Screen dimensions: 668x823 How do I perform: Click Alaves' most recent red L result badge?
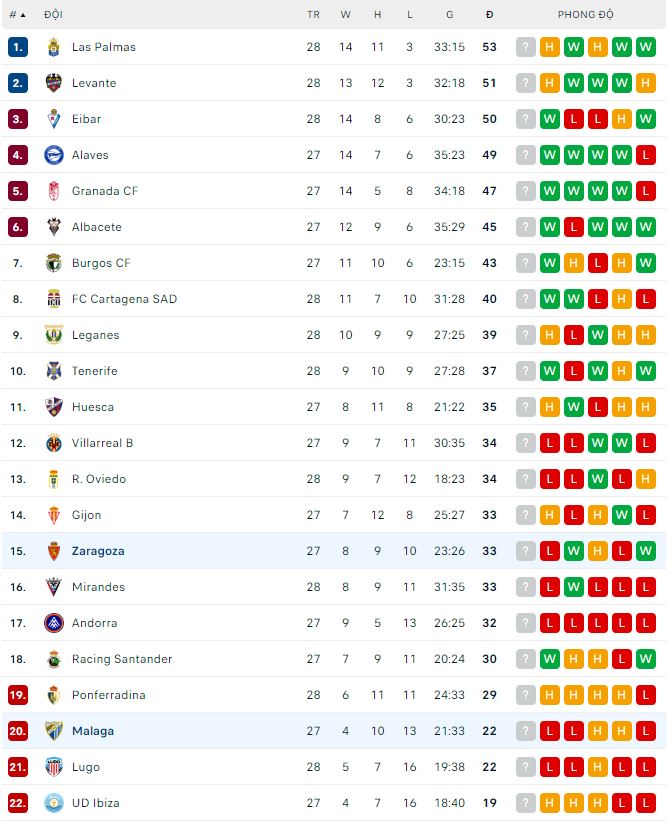click(646, 155)
